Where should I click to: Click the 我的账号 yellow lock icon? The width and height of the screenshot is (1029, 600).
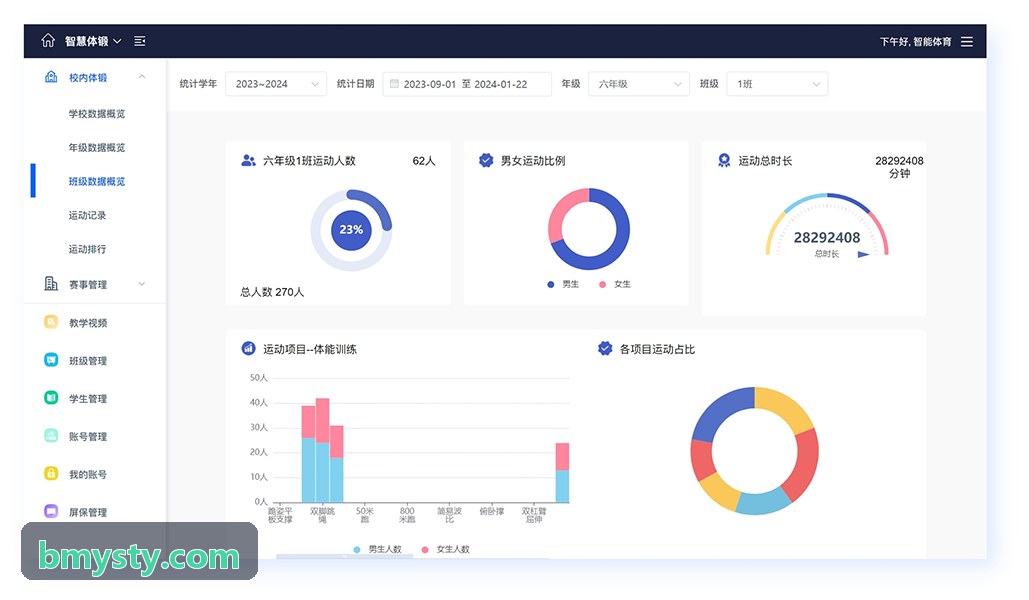tap(51, 473)
